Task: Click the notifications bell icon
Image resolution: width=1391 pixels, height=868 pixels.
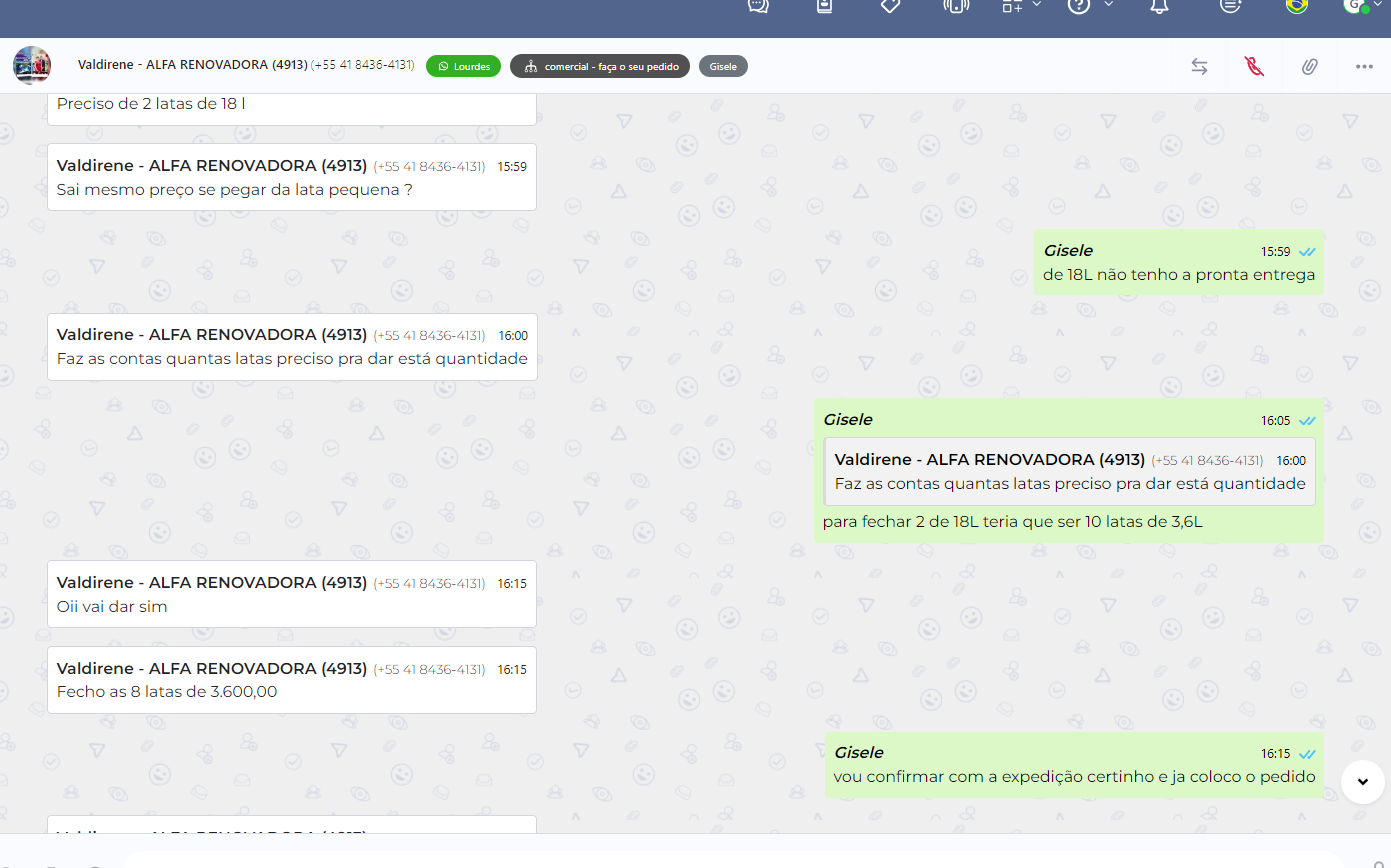Action: [1159, 6]
